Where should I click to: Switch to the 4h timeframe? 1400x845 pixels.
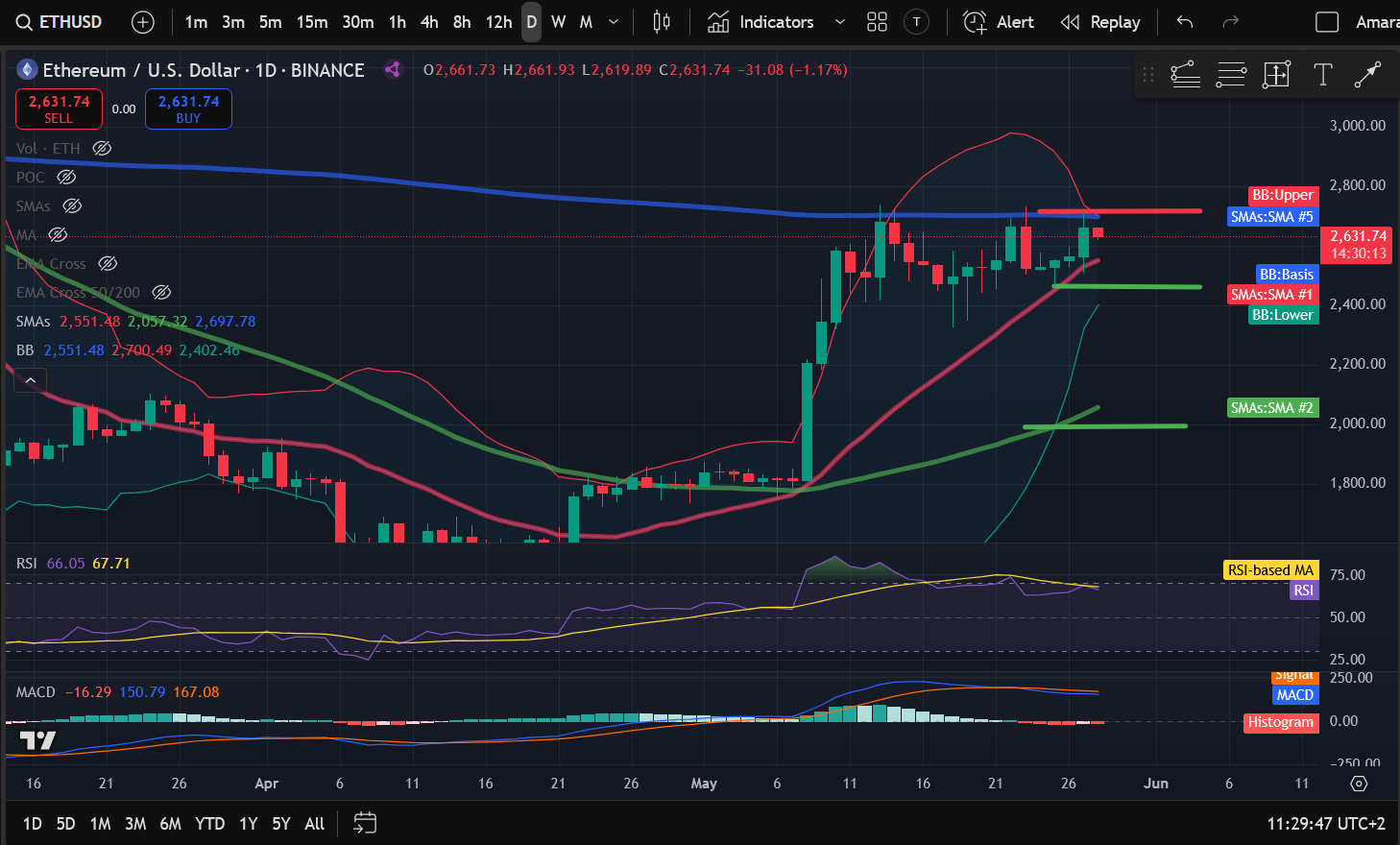tap(429, 22)
